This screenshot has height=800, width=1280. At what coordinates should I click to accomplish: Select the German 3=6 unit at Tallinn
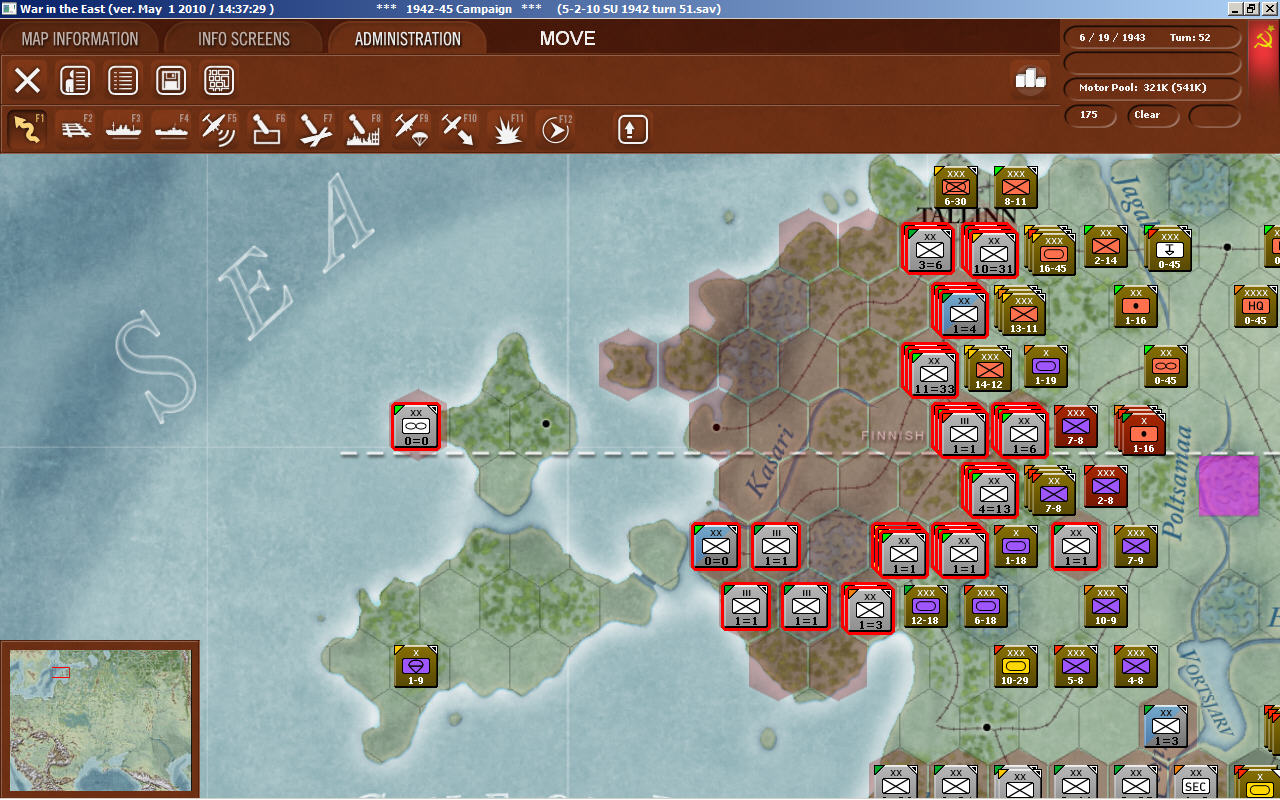928,248
